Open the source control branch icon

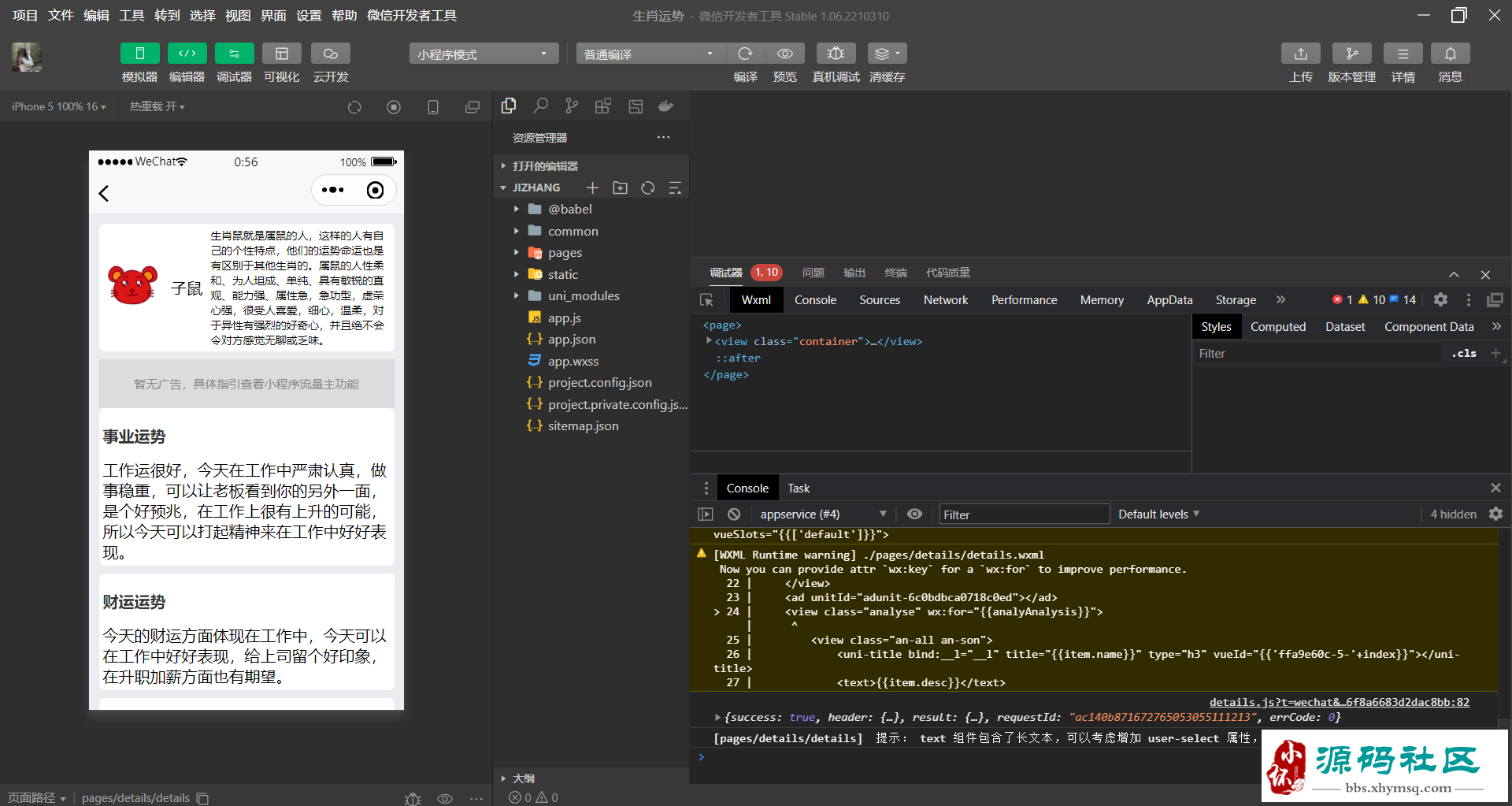coord(572,106)
